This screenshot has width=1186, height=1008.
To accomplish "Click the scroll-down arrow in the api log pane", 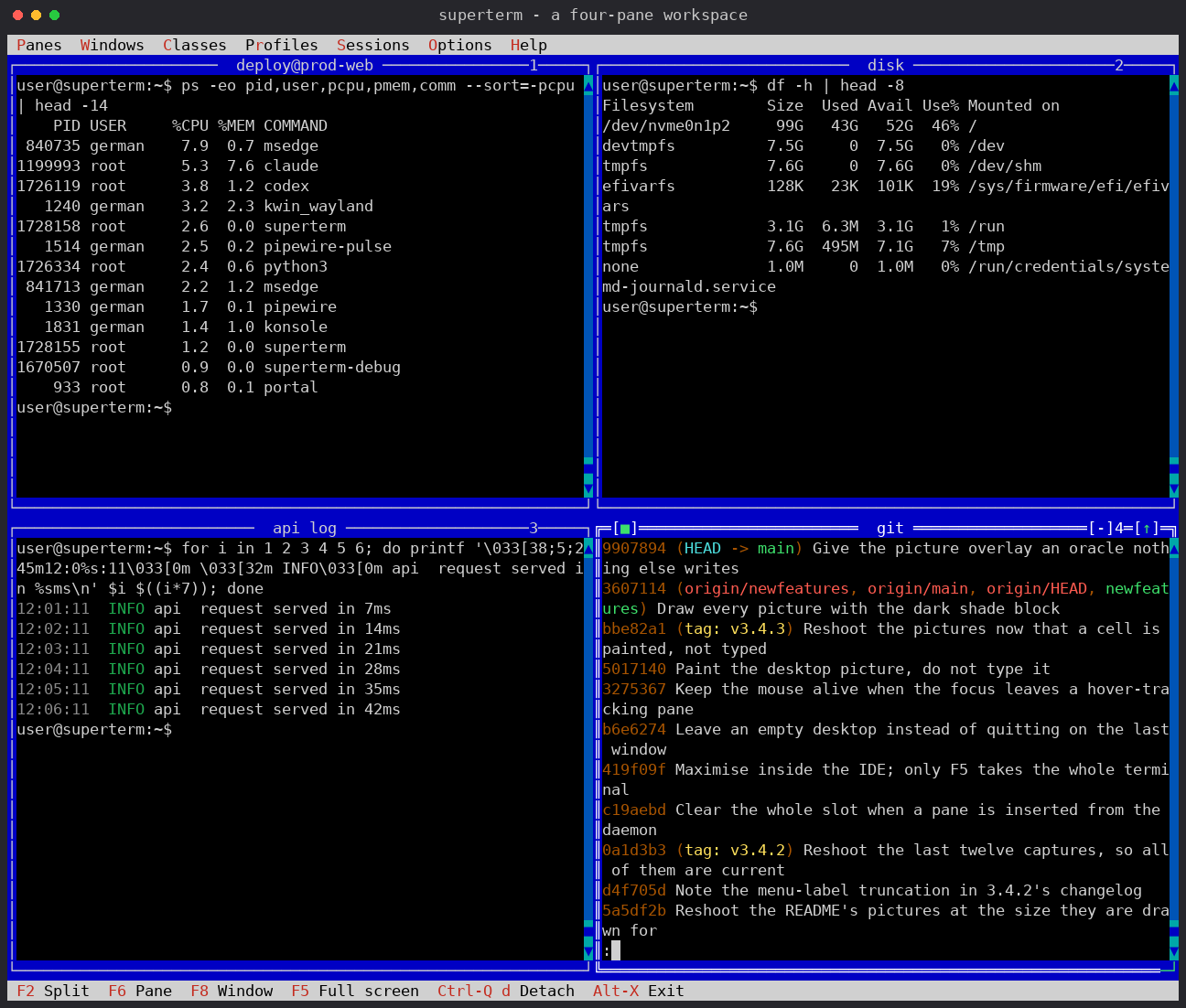I will tap(588, 950).
